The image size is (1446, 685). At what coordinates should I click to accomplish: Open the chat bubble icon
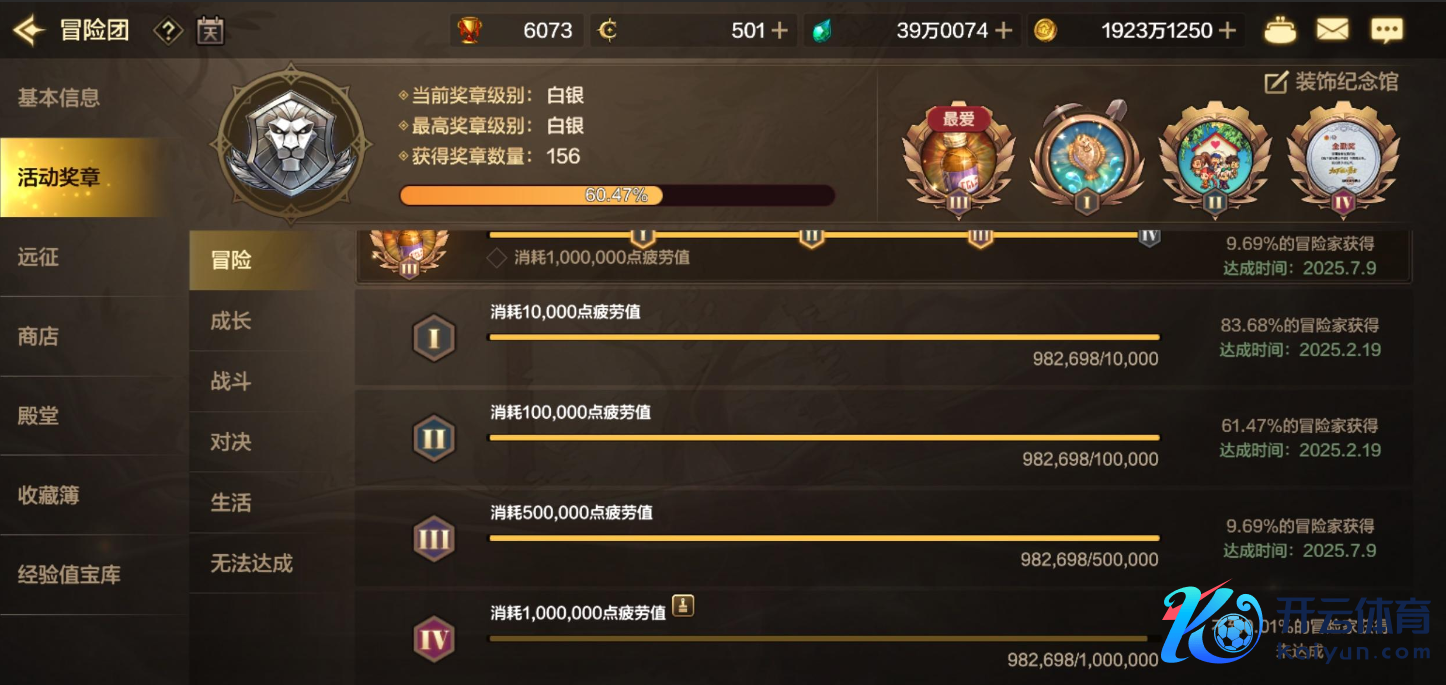(1386, 31)
